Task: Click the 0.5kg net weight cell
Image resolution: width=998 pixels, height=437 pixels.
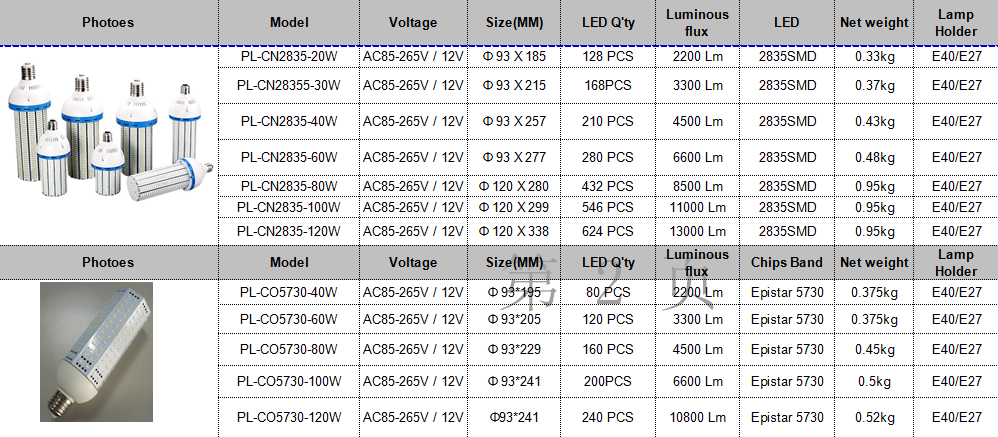Action: tap(875, 382)
